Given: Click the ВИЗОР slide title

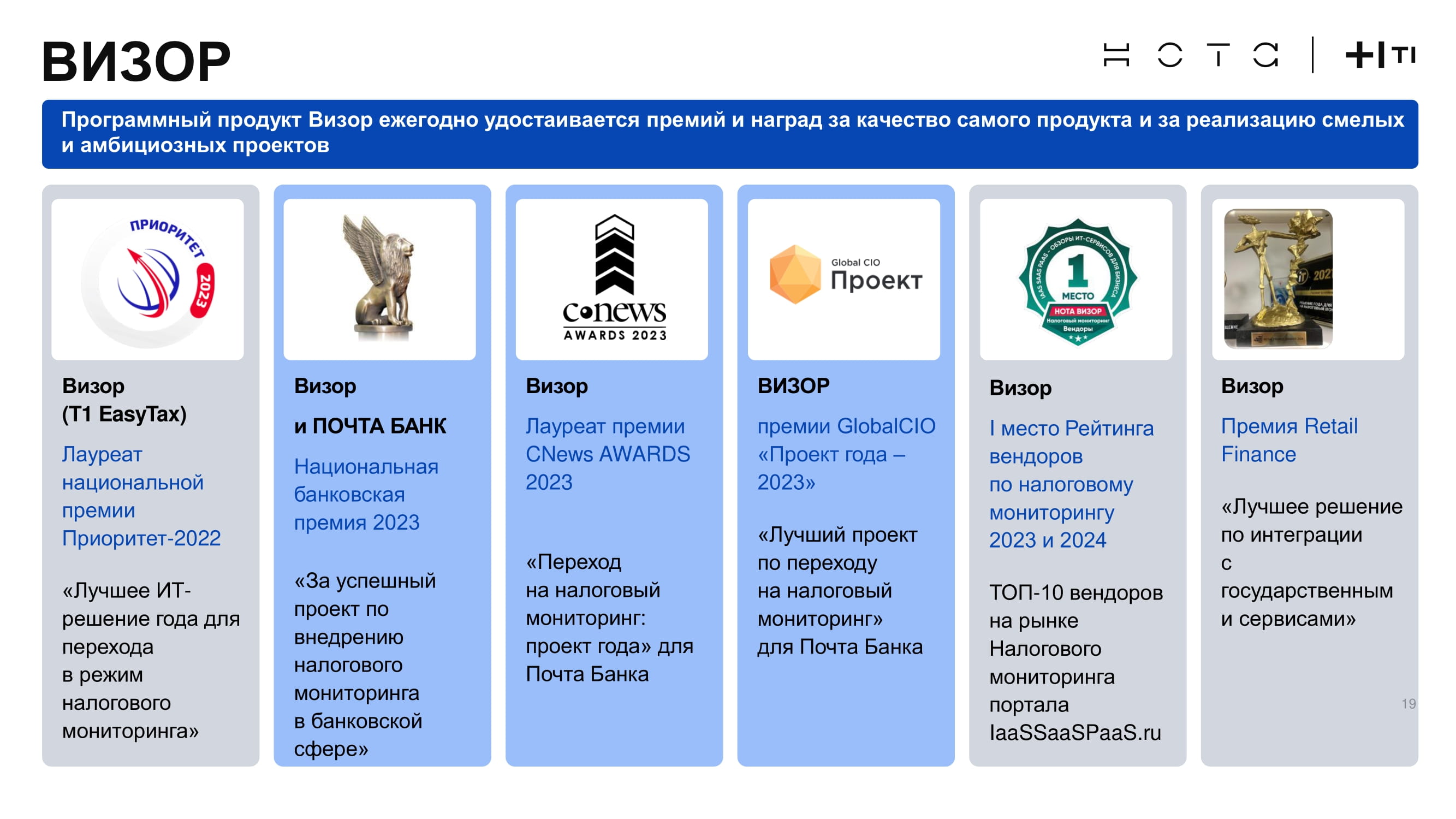Looking at the screenshot, I should (136, 61).
